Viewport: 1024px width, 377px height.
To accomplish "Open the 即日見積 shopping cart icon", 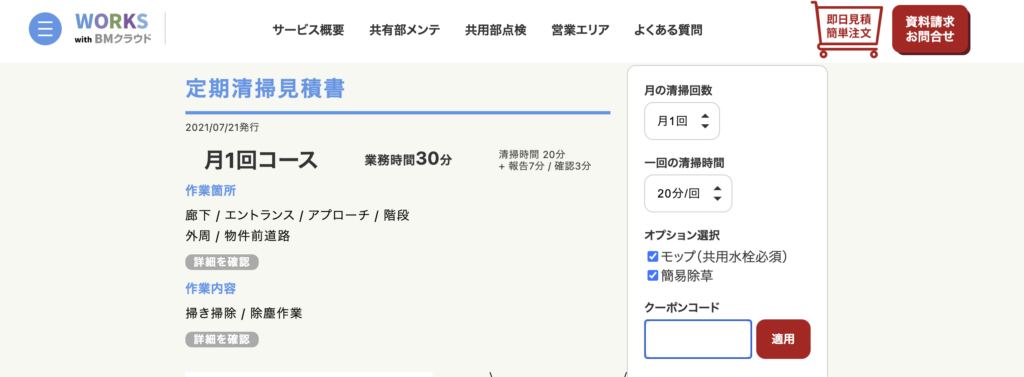I will 846,29.
